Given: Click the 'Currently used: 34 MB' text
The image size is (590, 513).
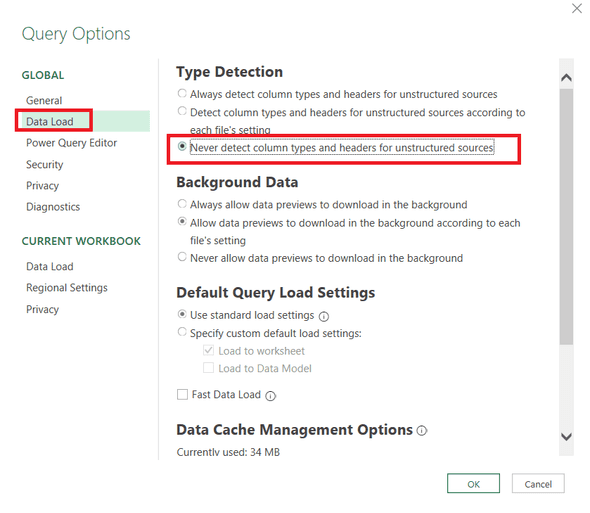Looking at the screenshot, I should [x=228, y=452].
